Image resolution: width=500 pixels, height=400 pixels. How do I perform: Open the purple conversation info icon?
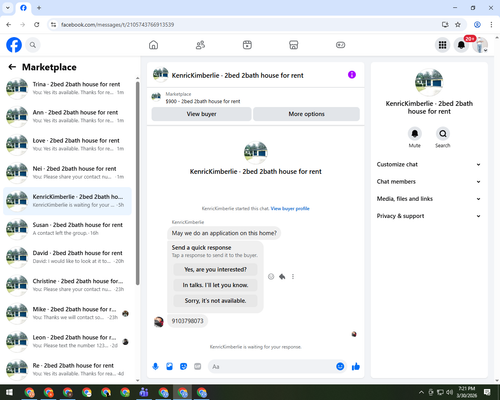tap(352, 75)
